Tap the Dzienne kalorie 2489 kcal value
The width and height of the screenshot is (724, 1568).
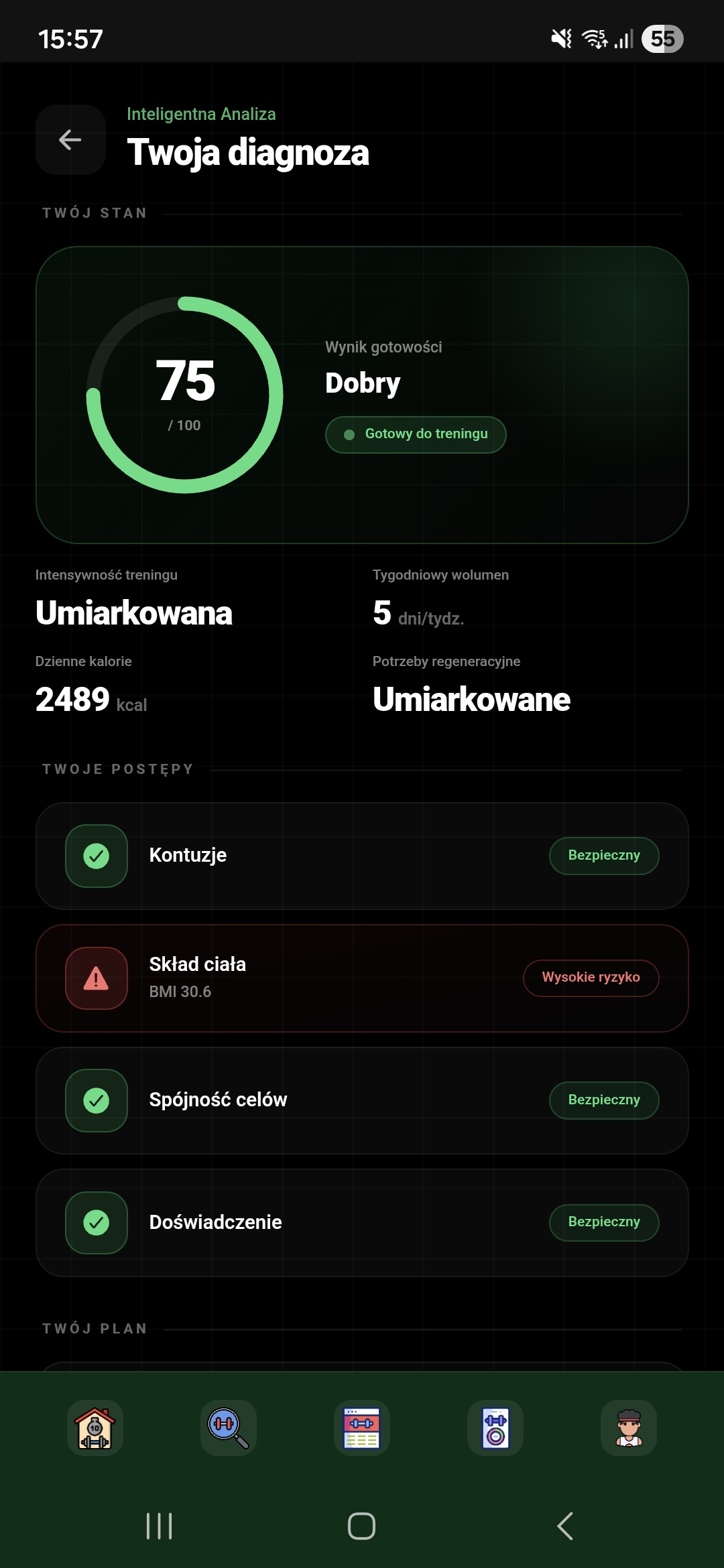(x=91, y=700)
